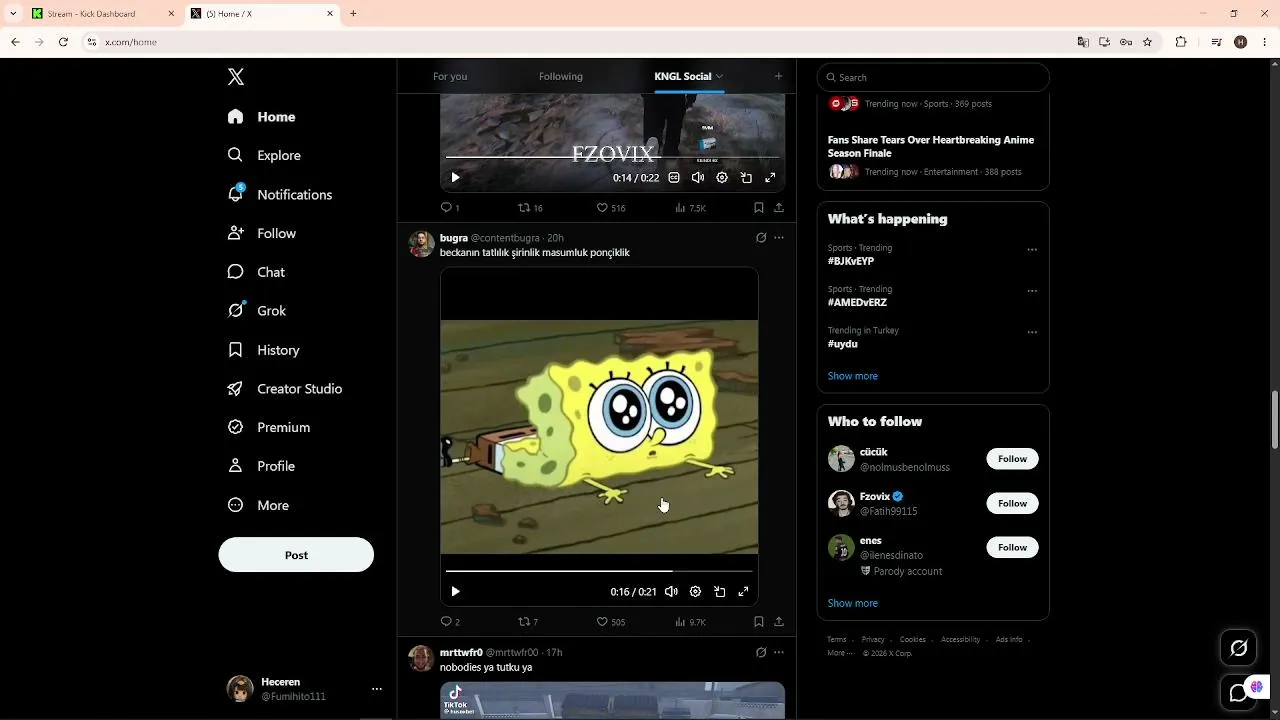Seek the SpongeBob video progress bar
The image size is (1280, 720).
click(599, 571)
